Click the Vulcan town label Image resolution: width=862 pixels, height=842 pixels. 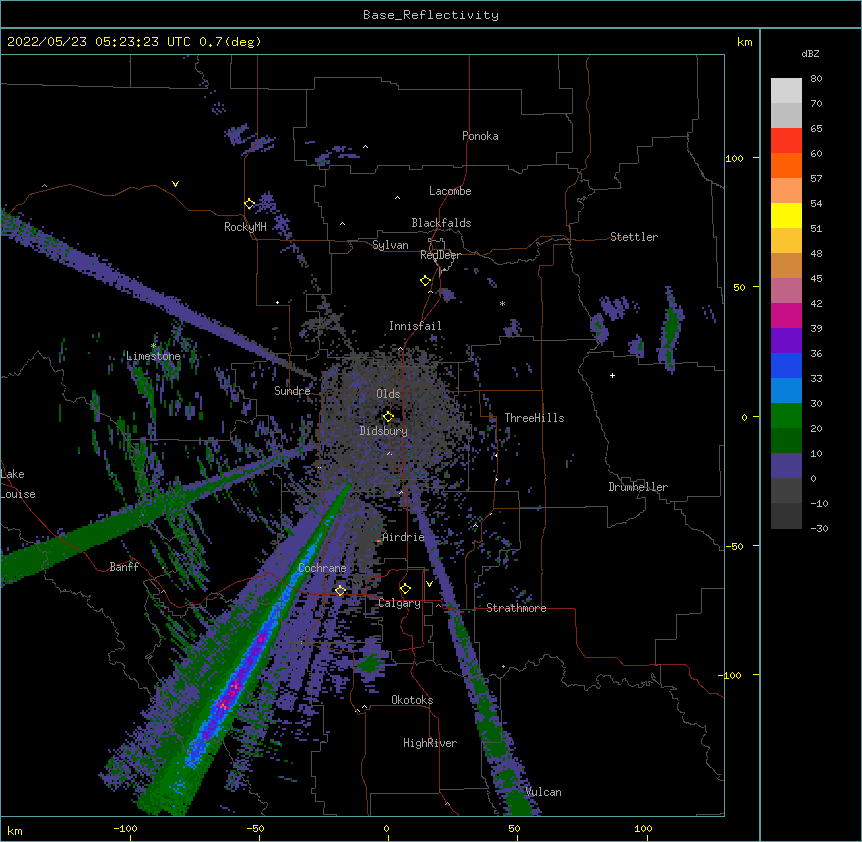pos(543,792)
